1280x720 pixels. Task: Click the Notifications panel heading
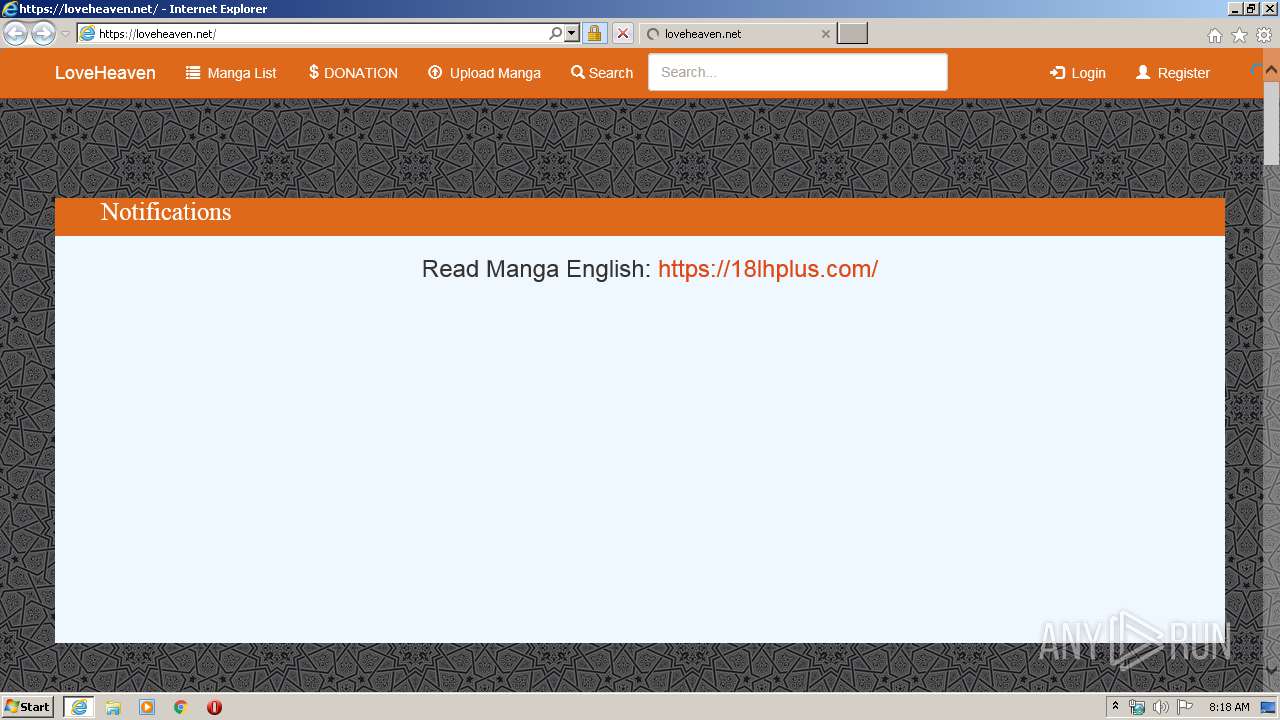point(166,212)
